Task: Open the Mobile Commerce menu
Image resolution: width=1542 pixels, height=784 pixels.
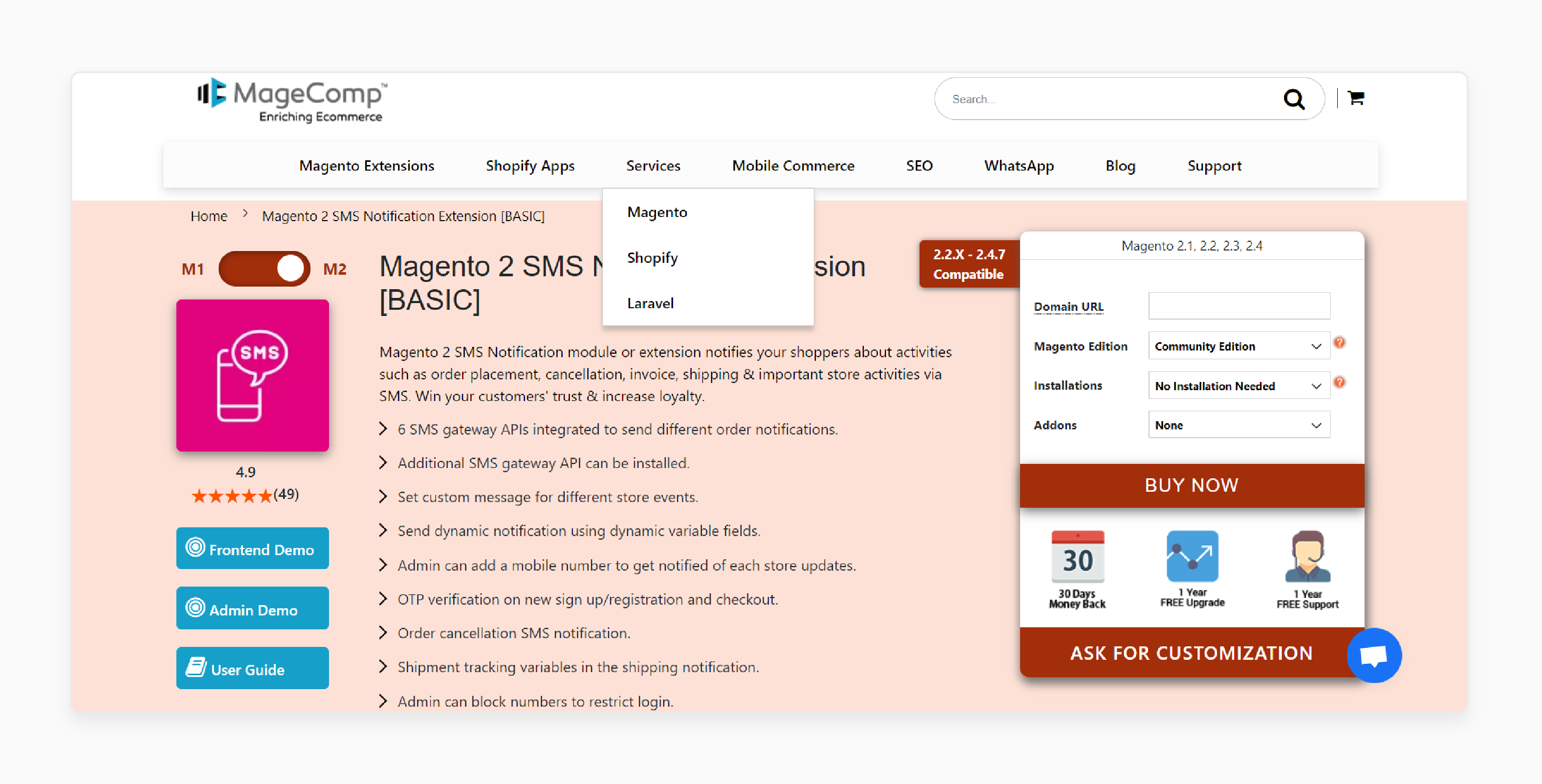Action: point(793,166)
